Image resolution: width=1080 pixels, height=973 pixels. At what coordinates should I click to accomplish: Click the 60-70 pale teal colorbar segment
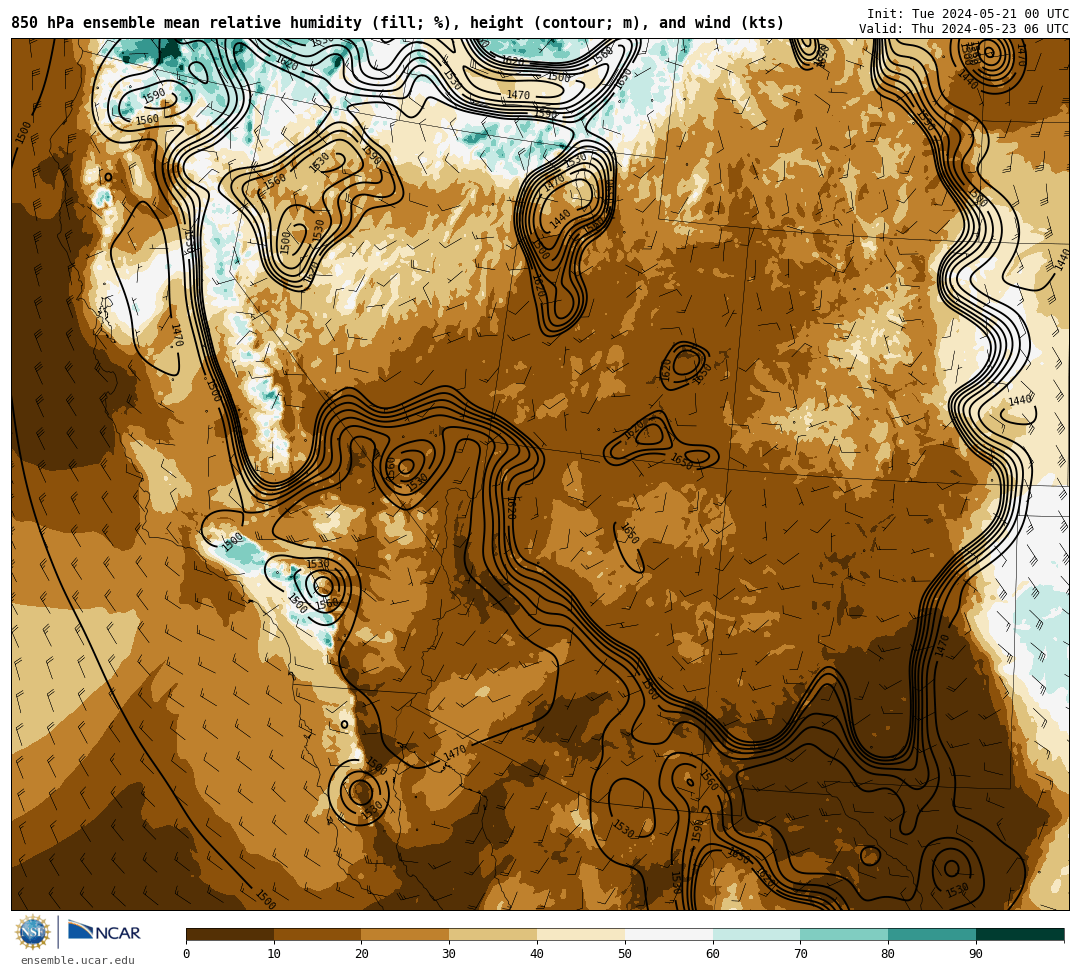(x=756, y=934)
